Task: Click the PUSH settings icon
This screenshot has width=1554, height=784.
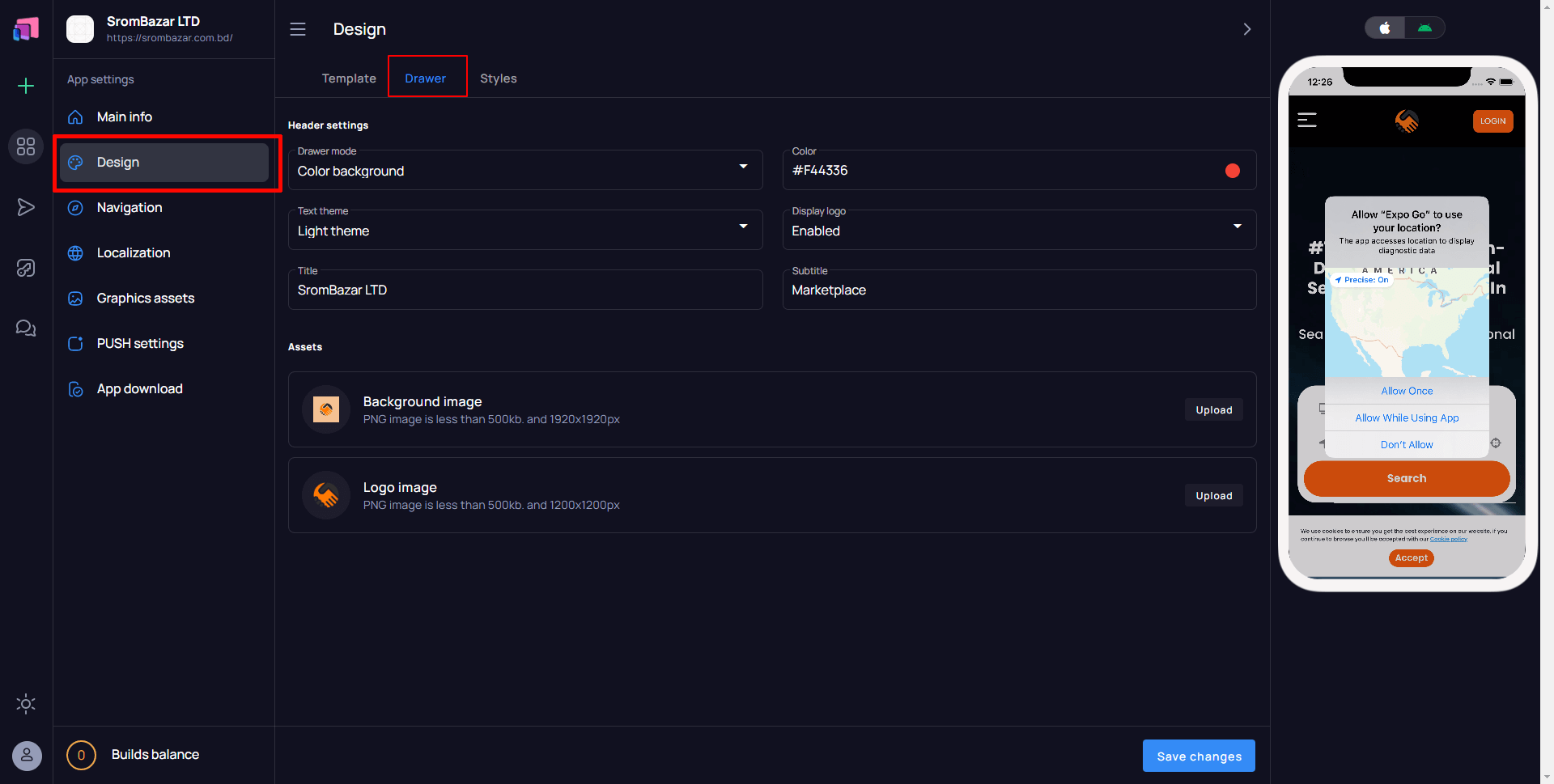Action: pyautogui.click(x=74, y=343)
